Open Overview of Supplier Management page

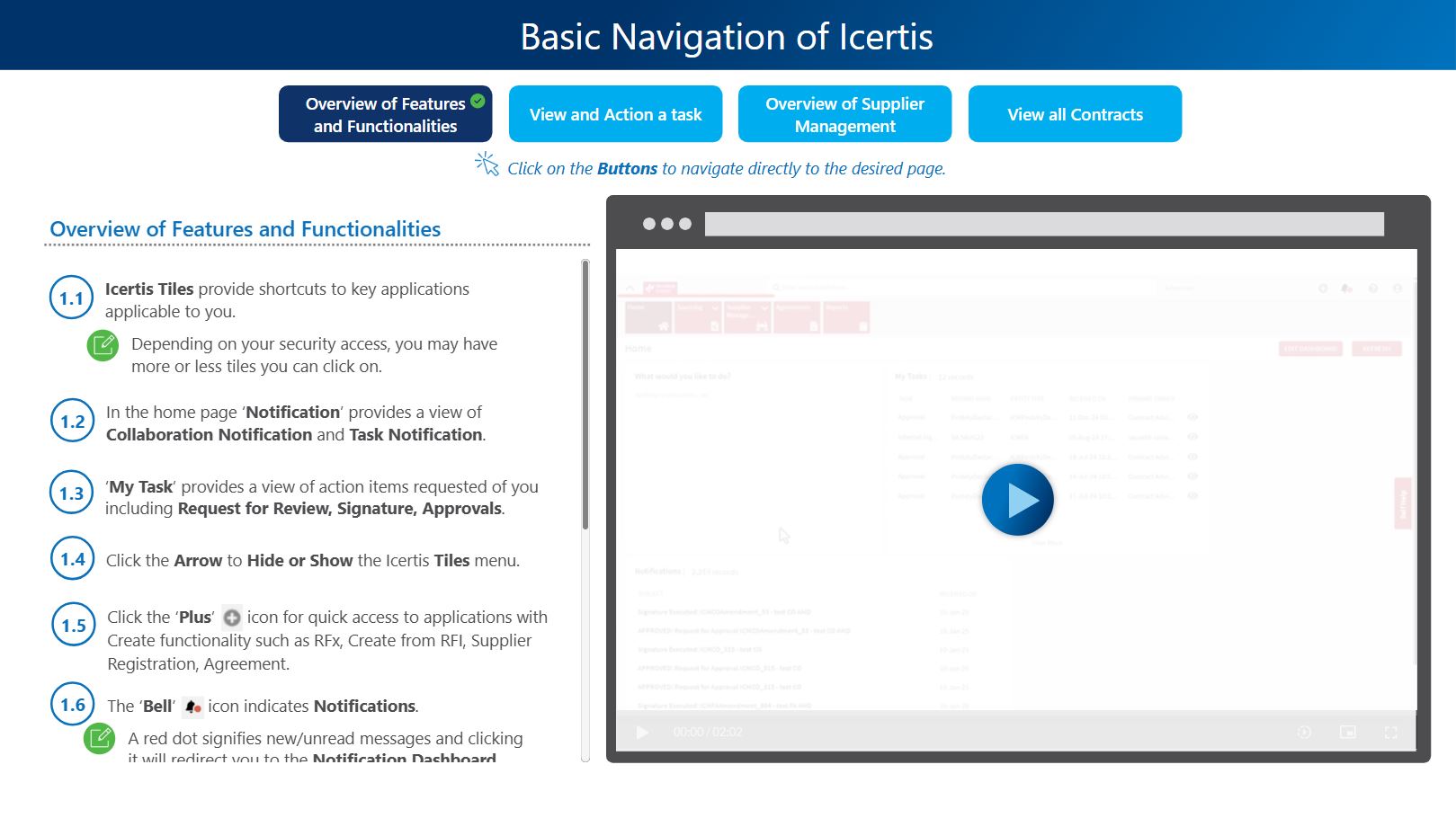pyautogui.click(x=844, y=114)
